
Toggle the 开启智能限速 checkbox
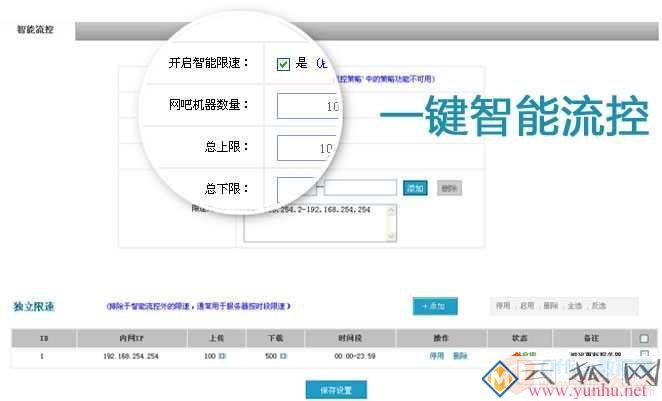(x=283, y=64)
